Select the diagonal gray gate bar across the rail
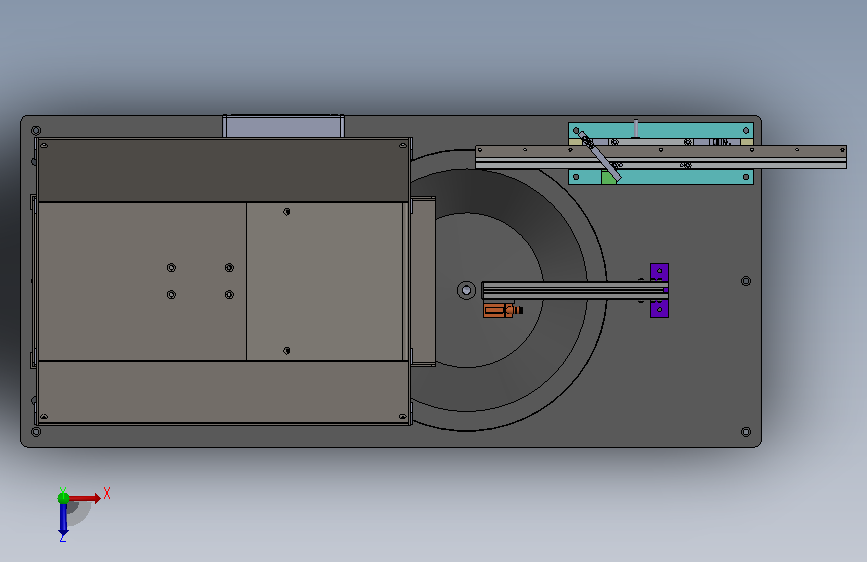The height and width of the screenshot is (562, 867). point(600,157)
